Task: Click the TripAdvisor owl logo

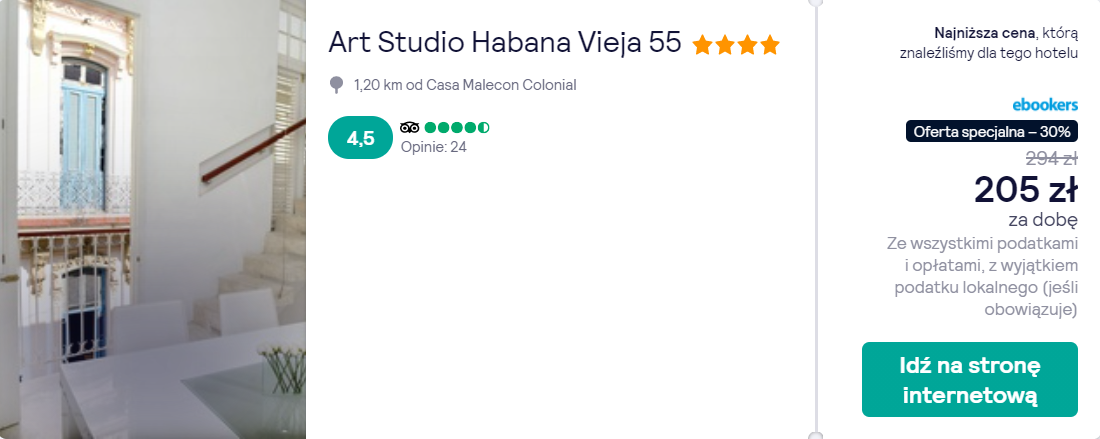Action: point(409,127)
